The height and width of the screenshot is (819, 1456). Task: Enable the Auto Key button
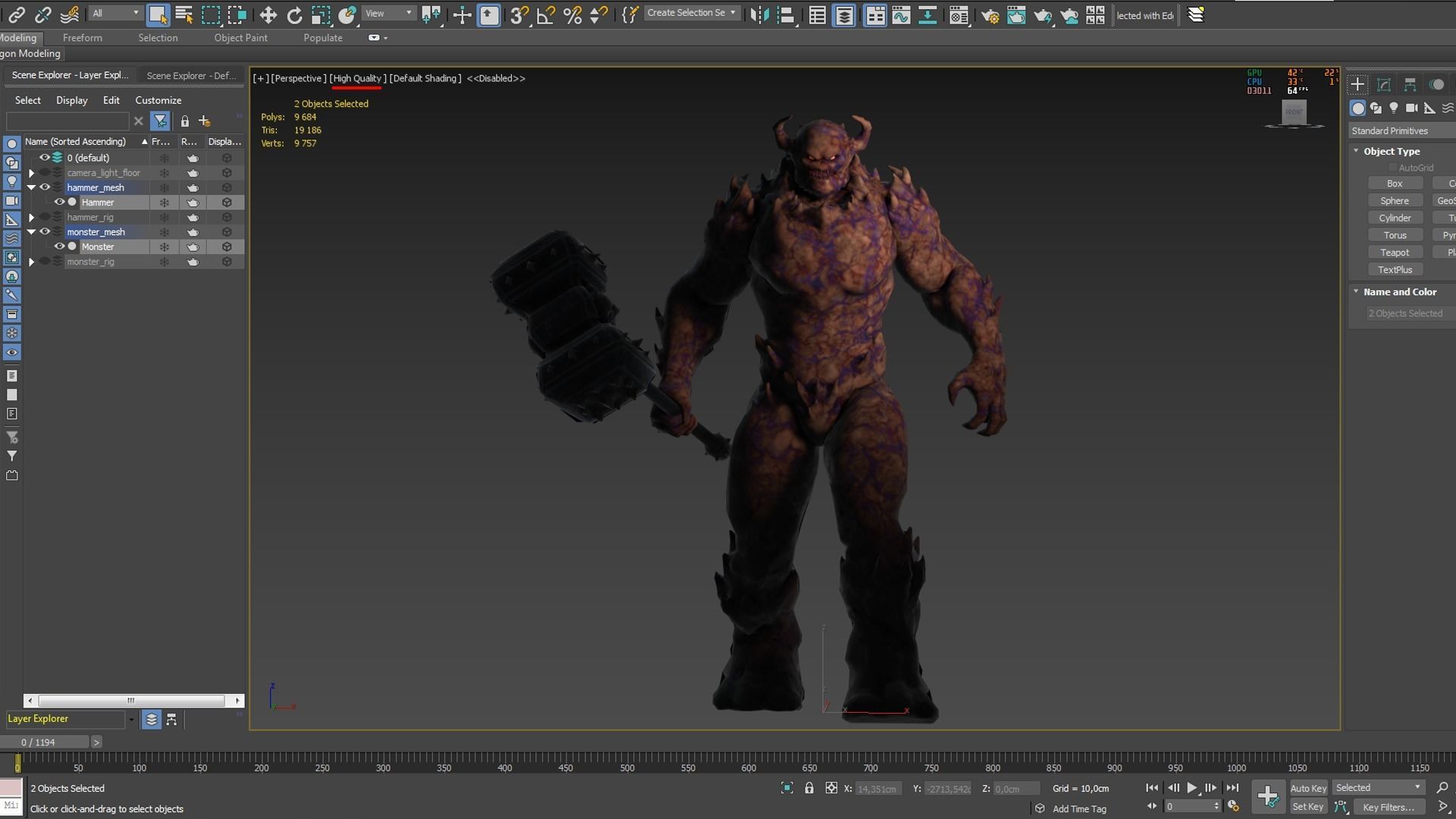[x=1308, y=789]
